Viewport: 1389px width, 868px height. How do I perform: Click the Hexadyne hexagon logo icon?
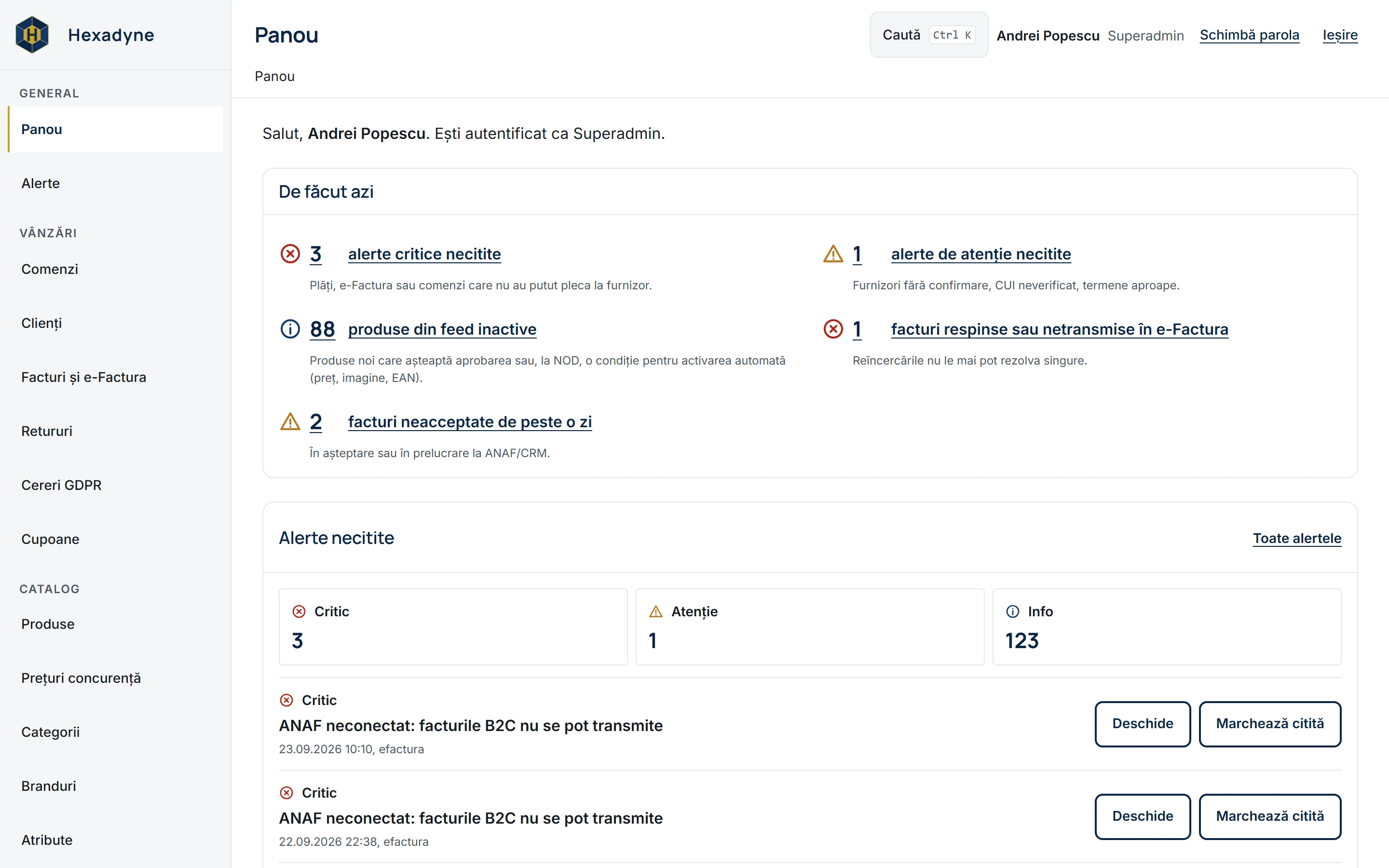click(x=32, y=35)
